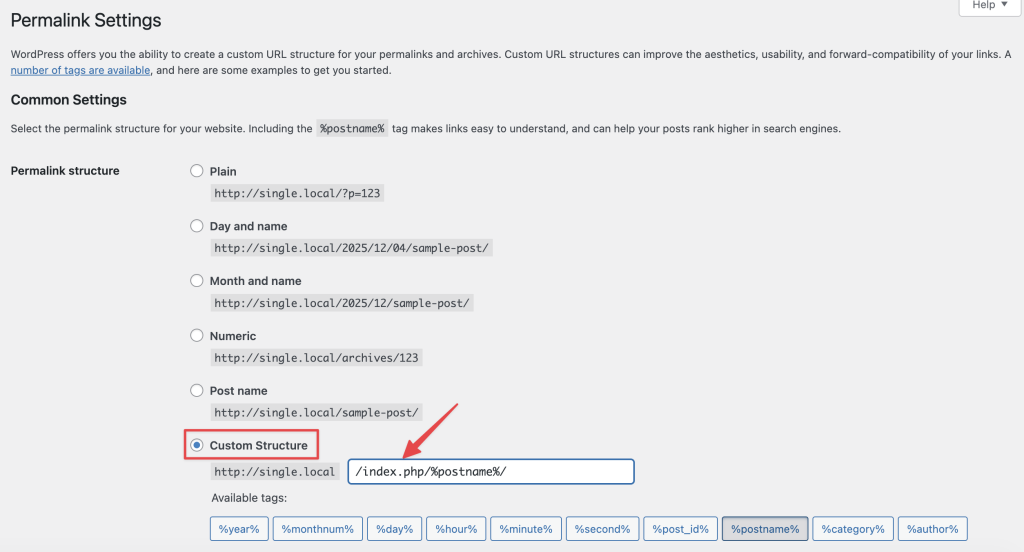Click the %postname% code in the description
The width and height of the screenshot is (1024, 552).
click(x=352, y=129)
